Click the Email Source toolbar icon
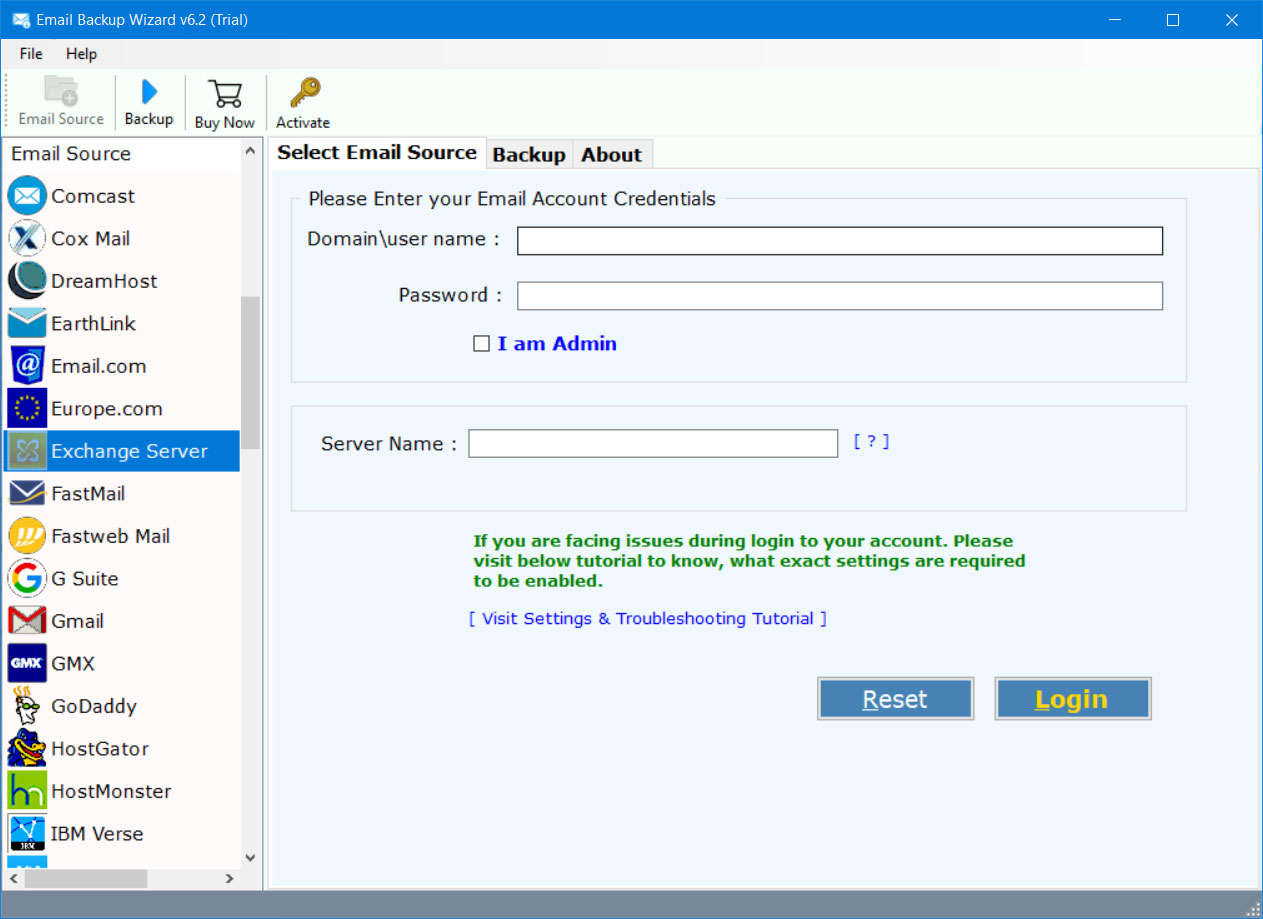Viewport: 1263px width, 919px height. [x=61, y=91]
